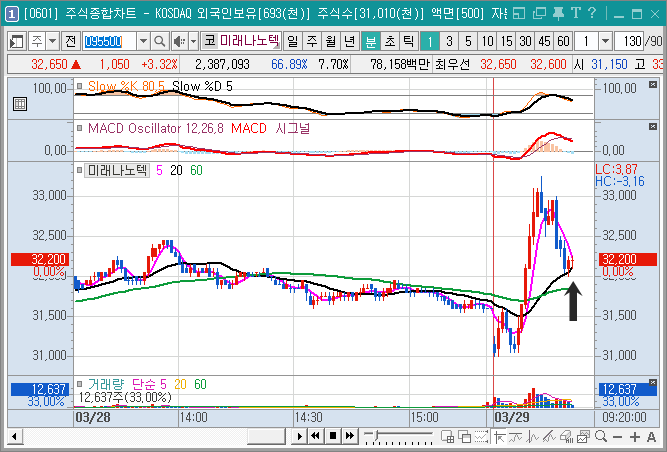Click the overlapping windows icon in bottom toolbar

465,437
